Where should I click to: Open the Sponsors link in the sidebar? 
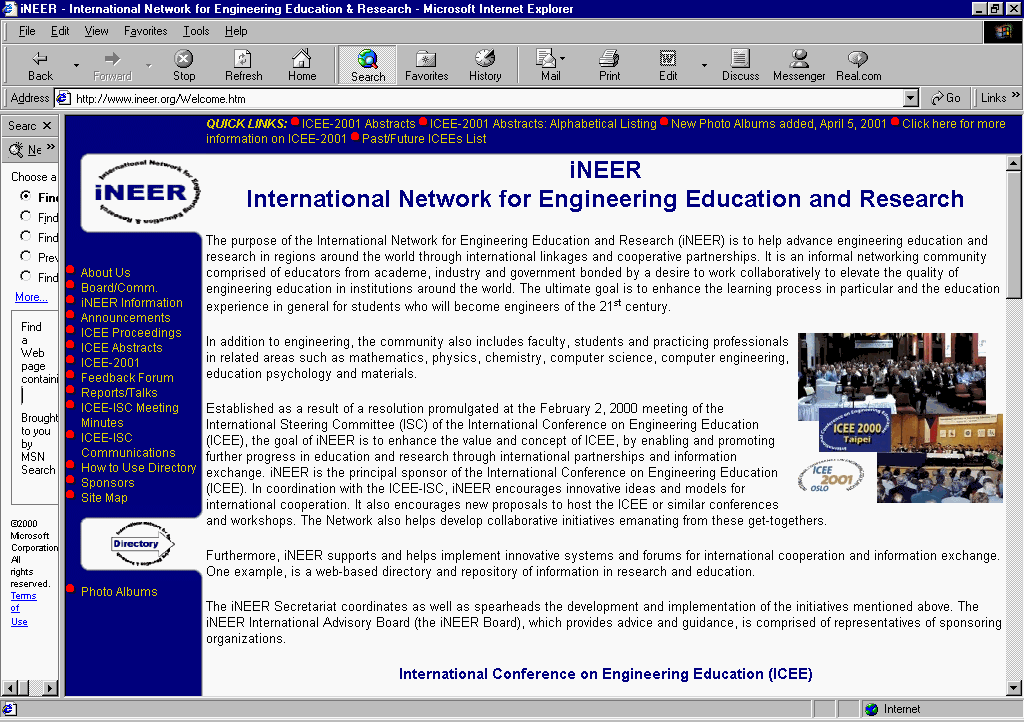pos(107,483)
